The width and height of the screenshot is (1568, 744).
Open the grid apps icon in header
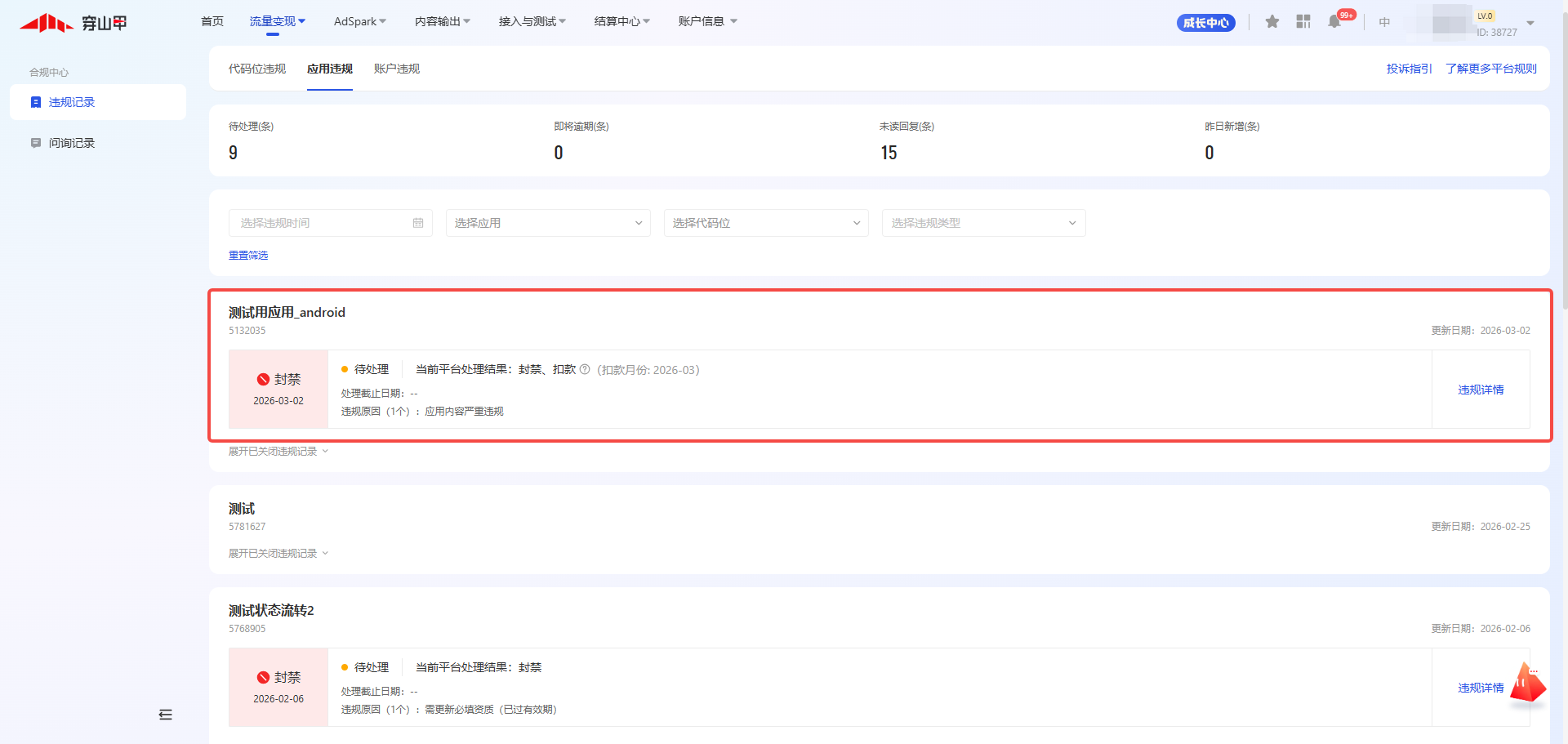tap(1303, 22)
